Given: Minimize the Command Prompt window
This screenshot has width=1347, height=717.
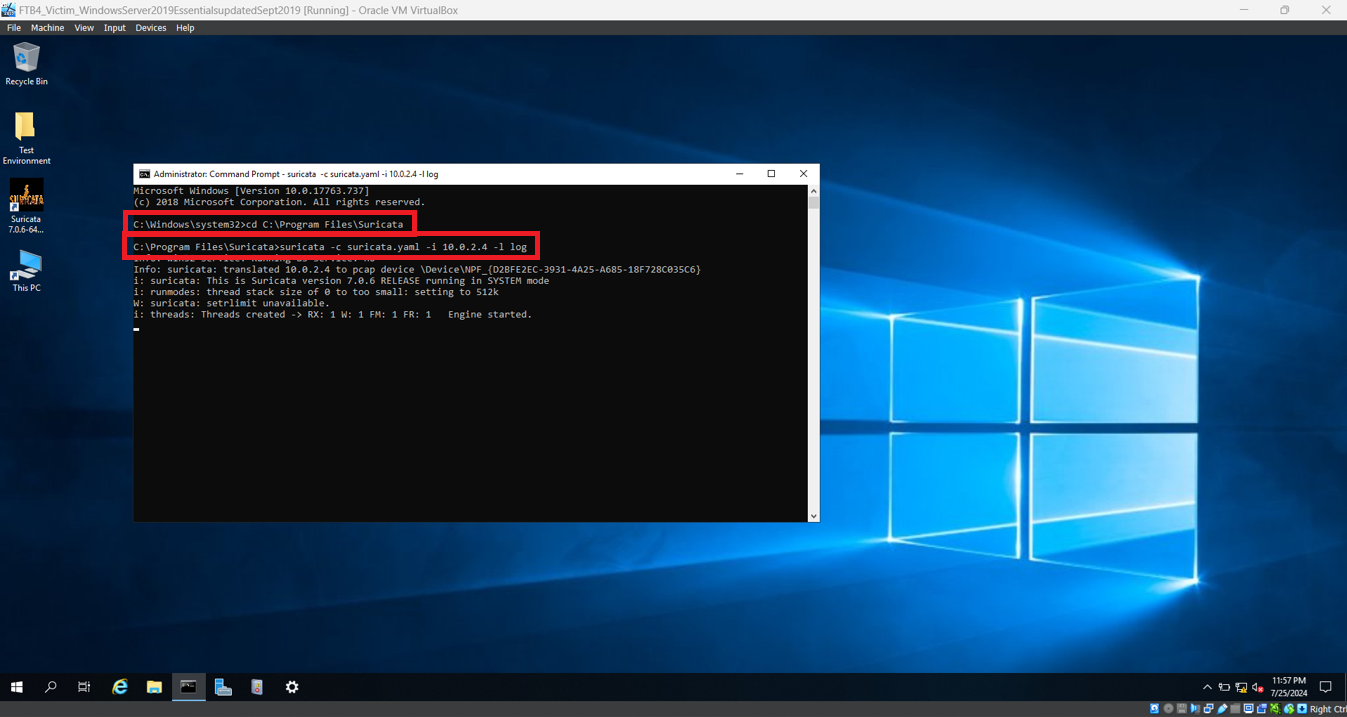Looking at the screenshot, I should click(740, 174).
